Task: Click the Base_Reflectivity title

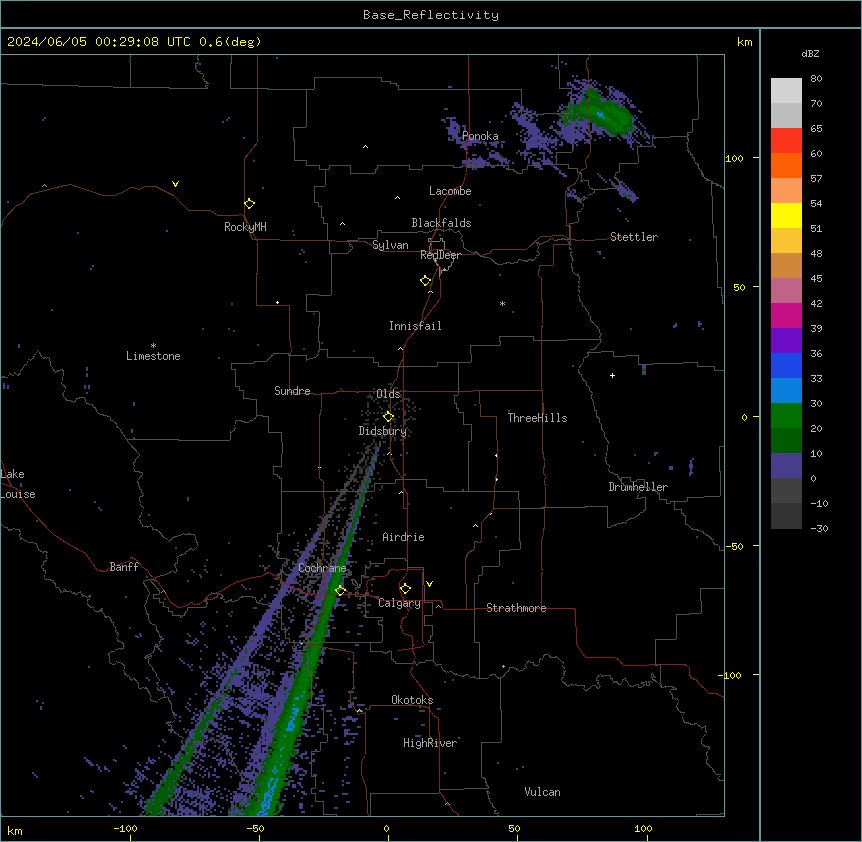Action: [431, 15]
